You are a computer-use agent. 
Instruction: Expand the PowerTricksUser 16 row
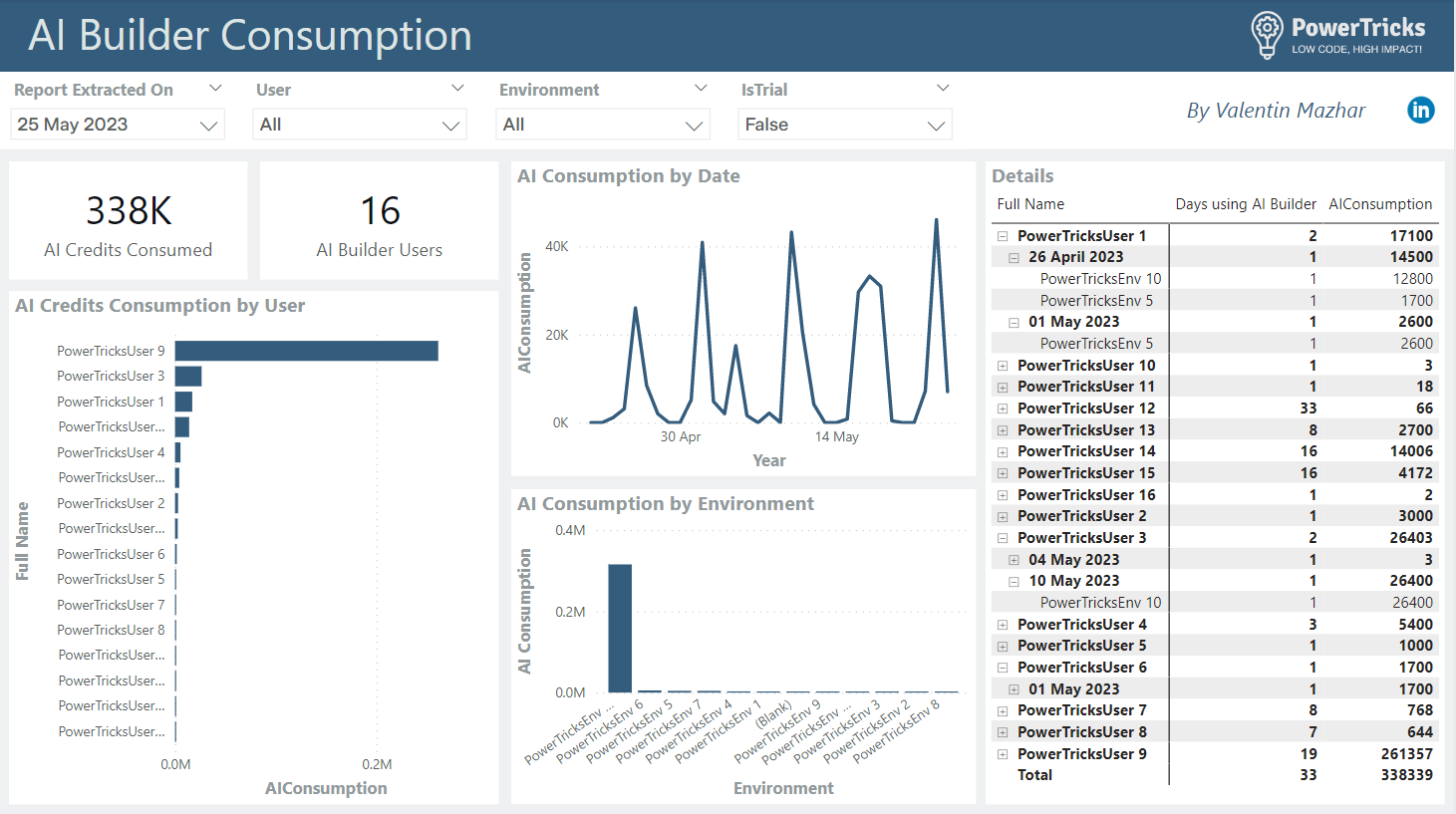(x=1003, y=495)
